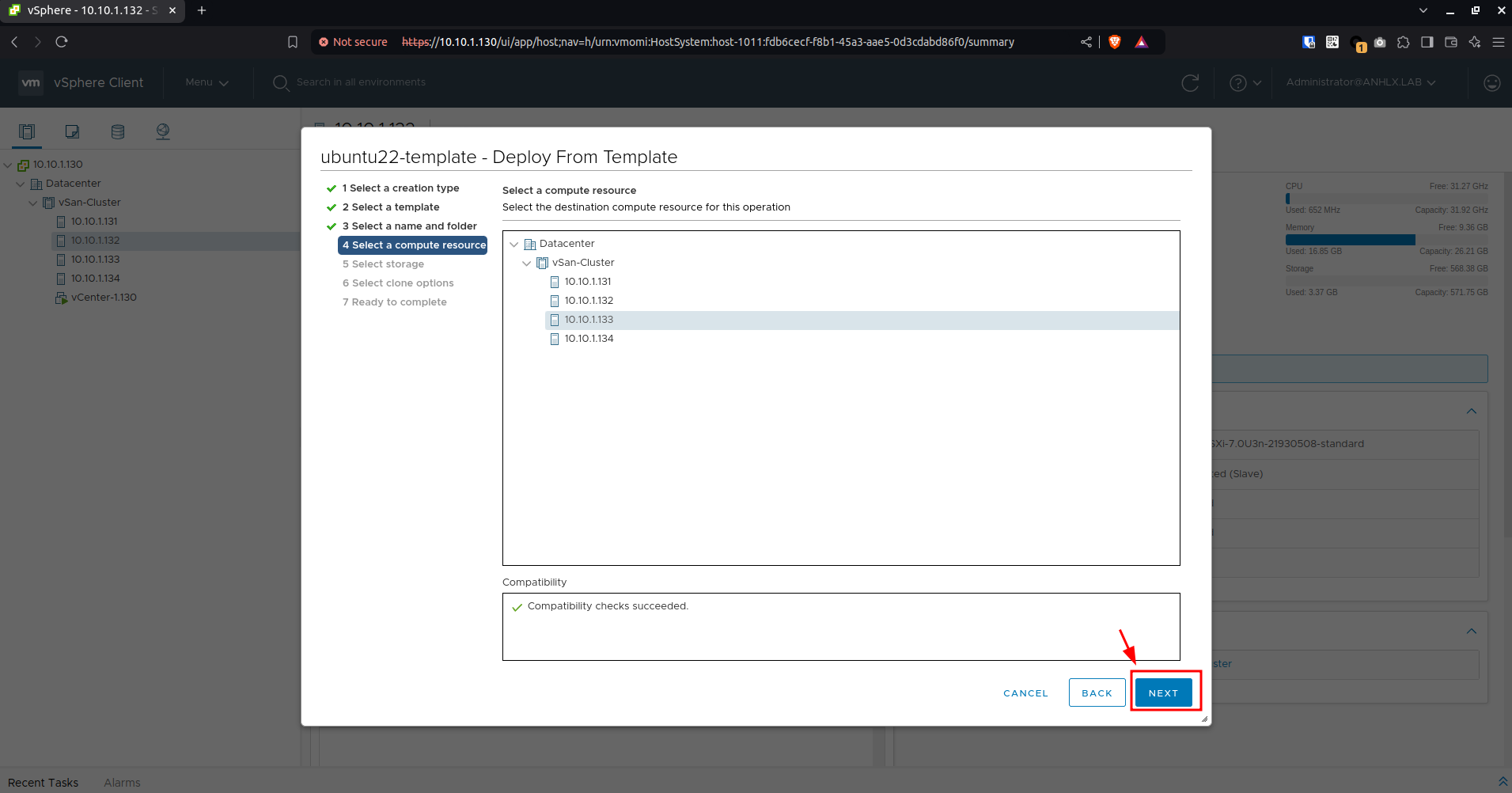Click the Brave Shields icon

point(1115,42)
